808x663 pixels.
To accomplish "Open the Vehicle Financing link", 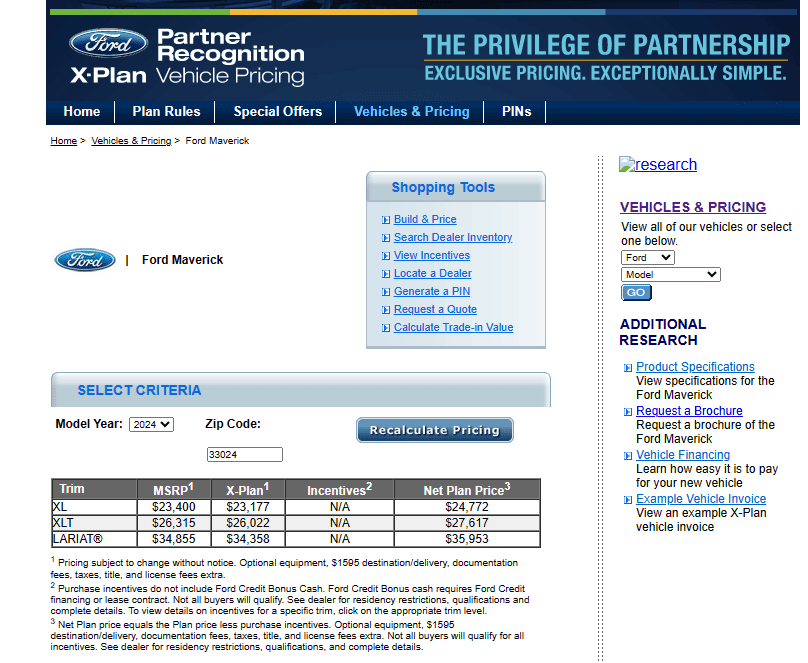I will [x=683, y=455].
